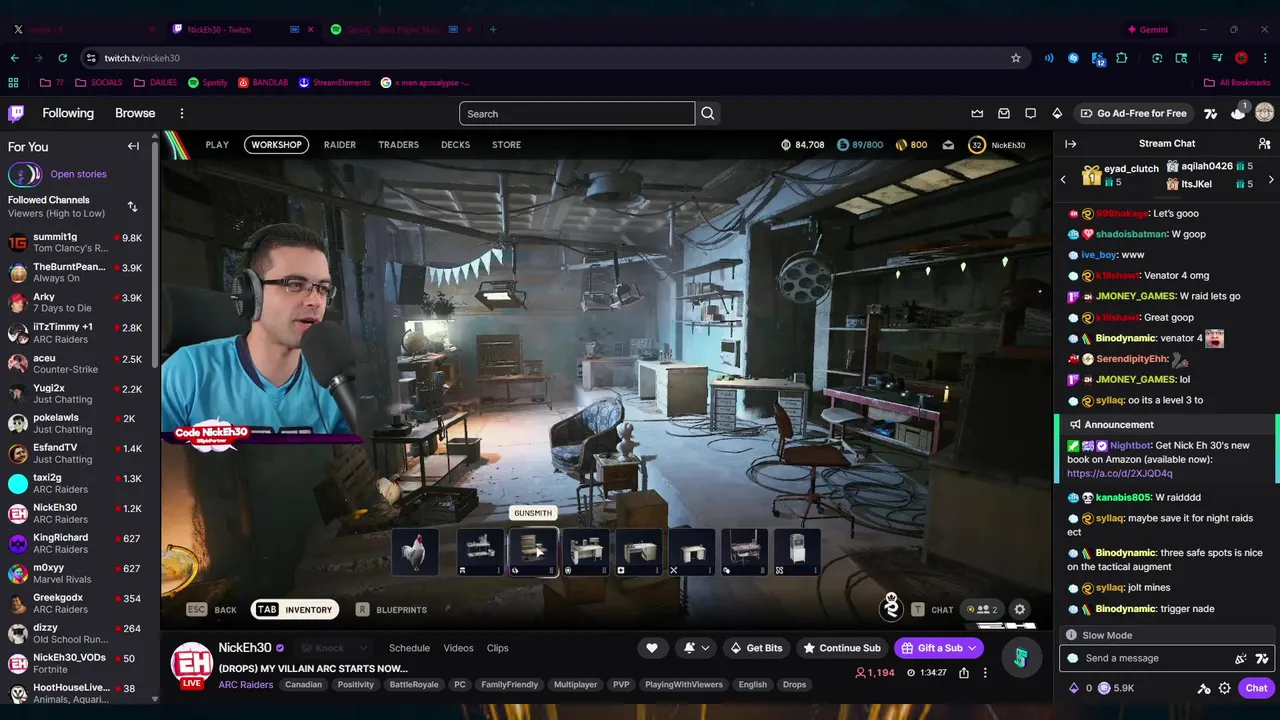Switch to the channel Schedule tab
The height and width of the screenshot is (720, 1280).
(409, 648)
